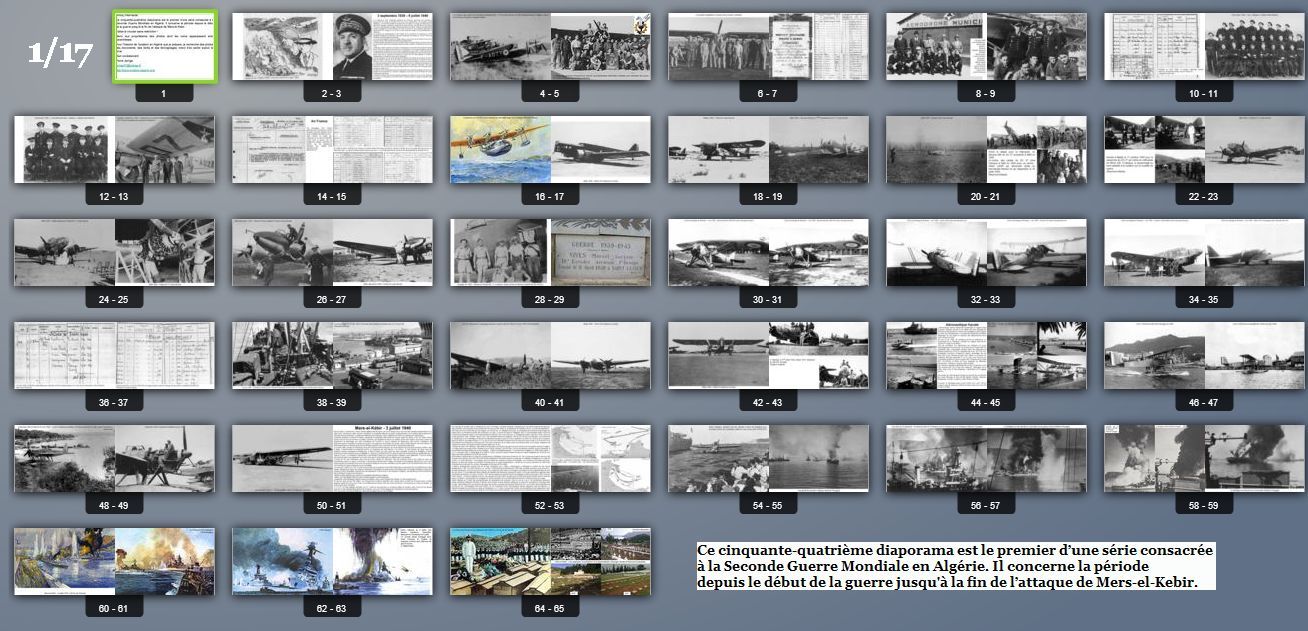This screenshot has height=631, width=1308.
Task: View the pages 8 - 9 spread thumbnail
Action: pyautogui.click(x=986, y=47)
